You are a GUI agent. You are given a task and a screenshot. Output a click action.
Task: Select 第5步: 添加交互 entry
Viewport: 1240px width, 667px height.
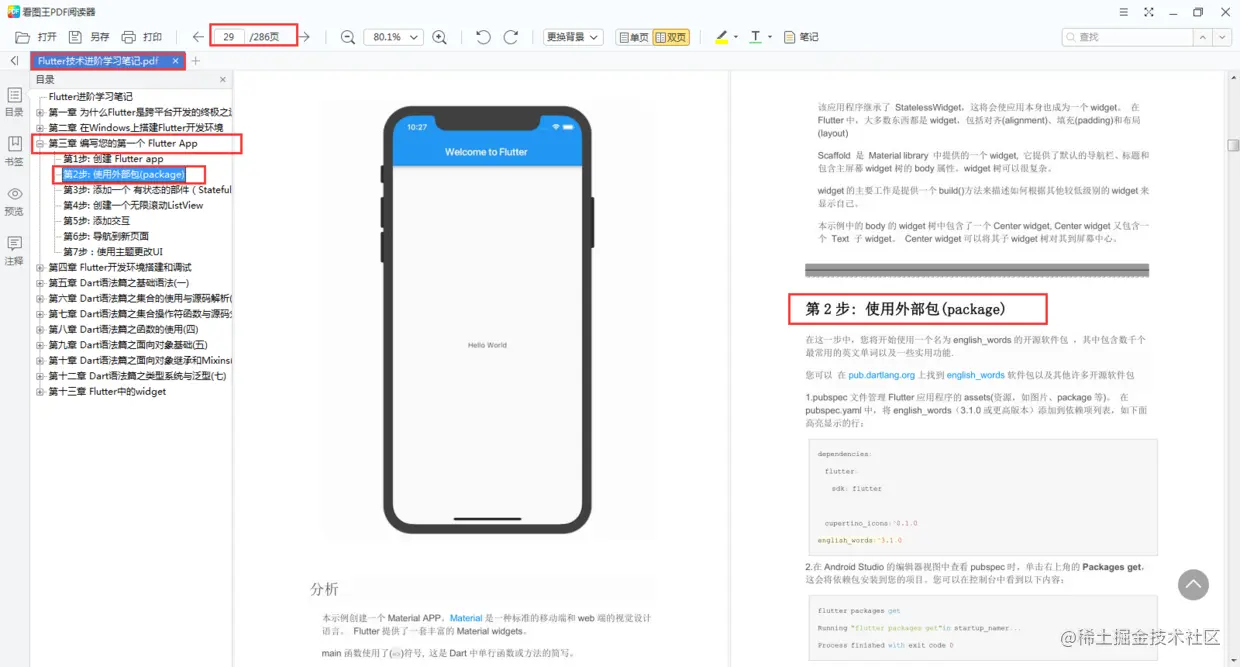[x=96, y=221]
